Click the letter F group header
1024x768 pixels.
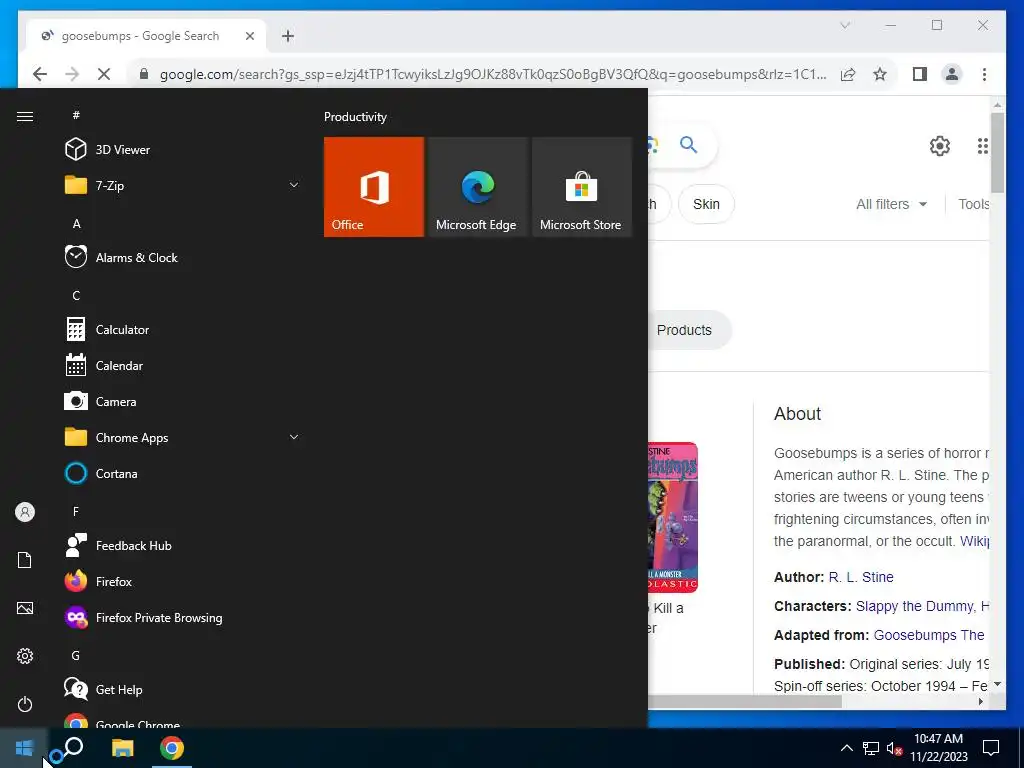point(76,511)
